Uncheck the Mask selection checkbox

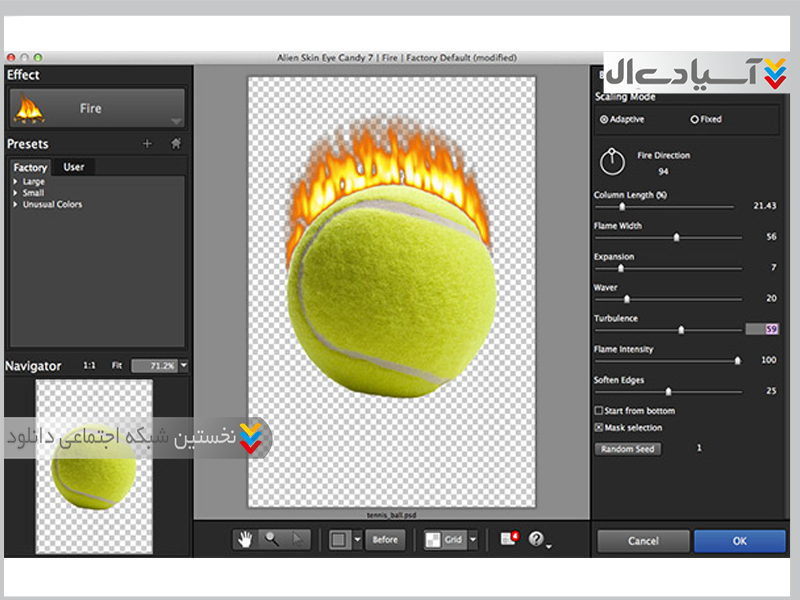click(x=599, y=428)
